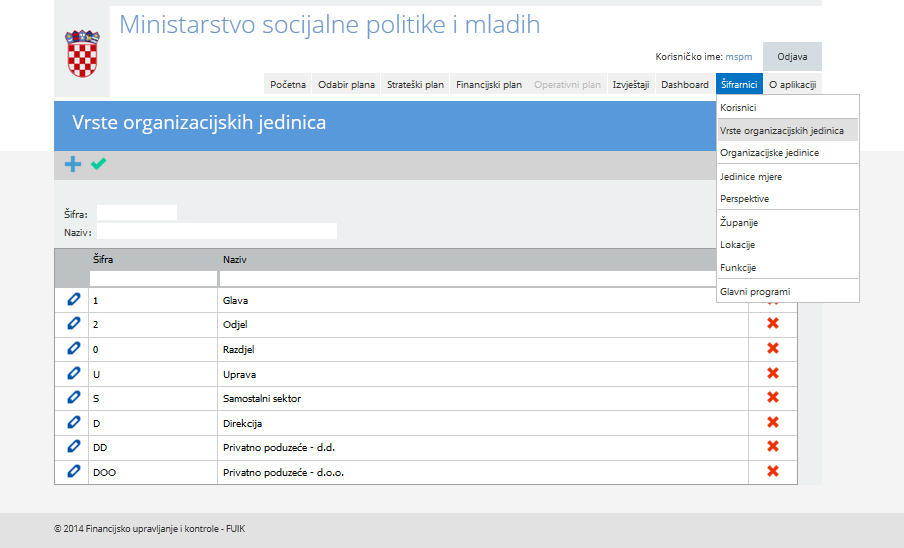Edit the Privatno poduzeće - d.d. row pencil
Screen dimensions: 904x548
73,446
